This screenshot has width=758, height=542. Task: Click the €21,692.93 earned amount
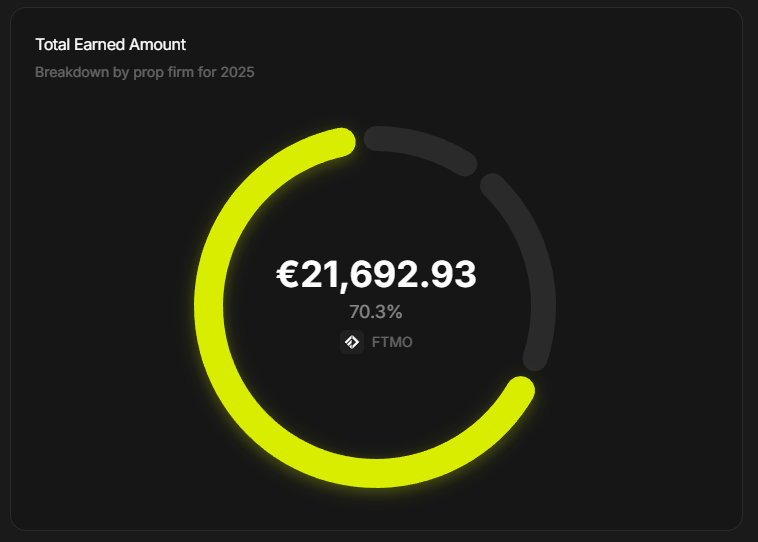(376, 275)
